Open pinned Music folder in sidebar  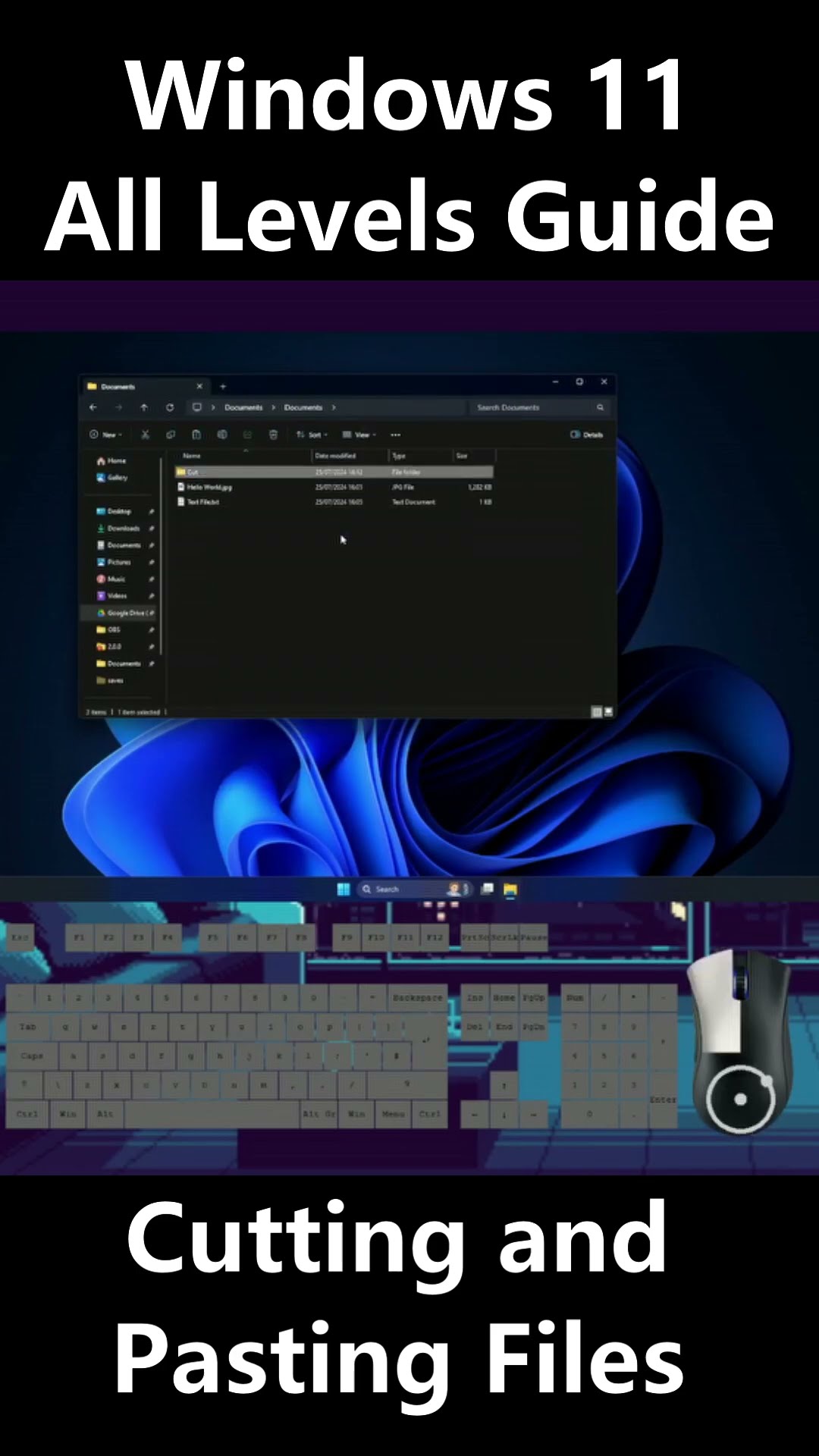[x=111, y=579]
